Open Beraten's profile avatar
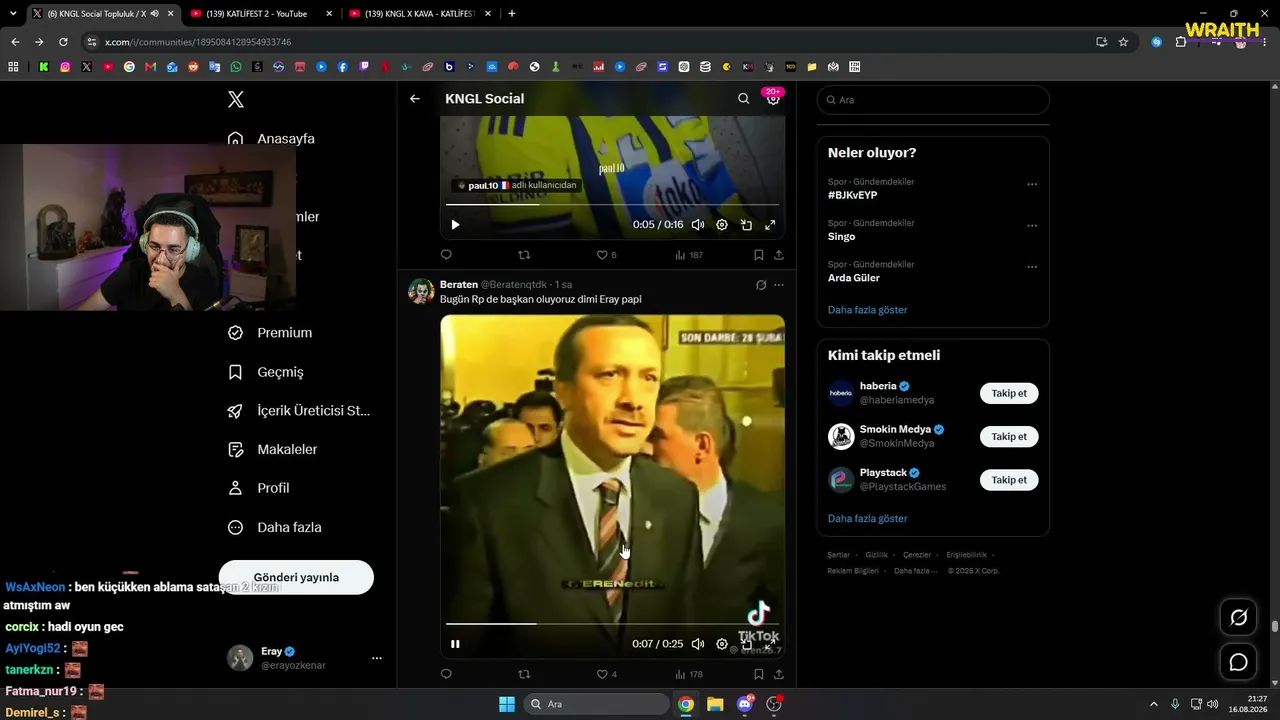Screen dimensions: 1280x720 pos(421,291)
